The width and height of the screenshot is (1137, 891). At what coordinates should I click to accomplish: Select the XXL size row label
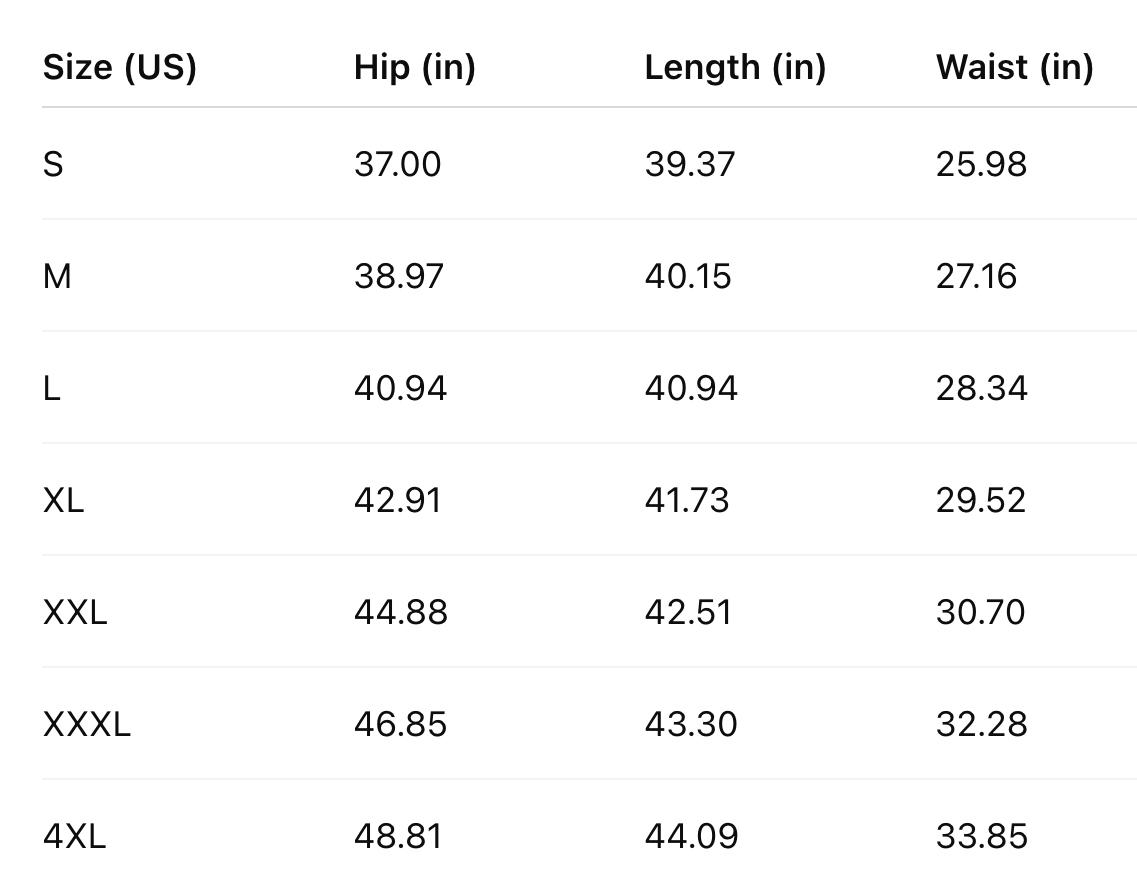click(75, 612)
